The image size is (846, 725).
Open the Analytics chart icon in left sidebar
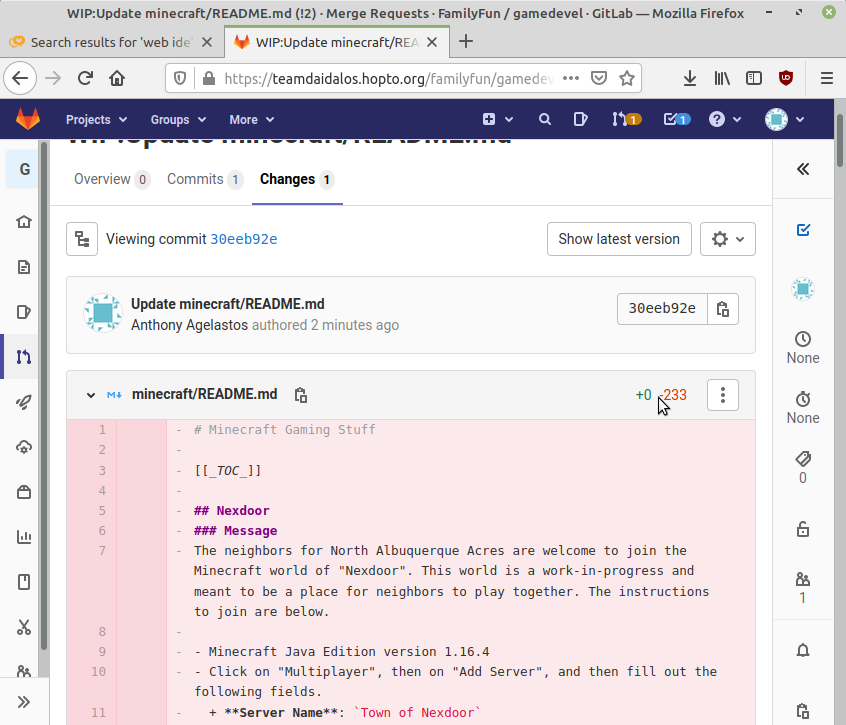[x=24, y=537]
